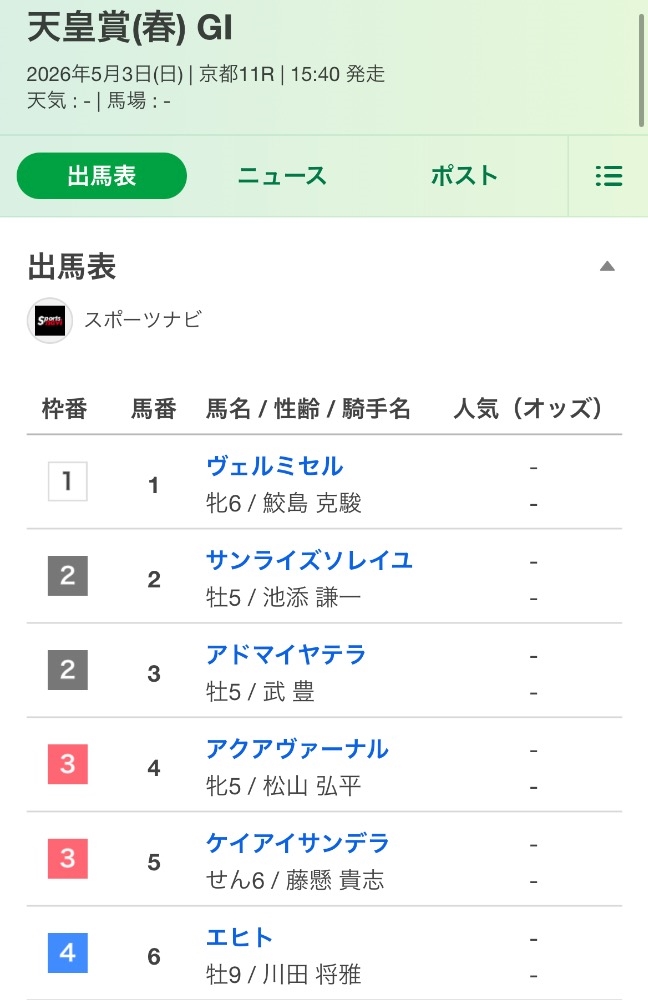Open エヒト horse page
Image resolution: width=648 pixels, height=1000 pixels.
(x=240, y=938)
